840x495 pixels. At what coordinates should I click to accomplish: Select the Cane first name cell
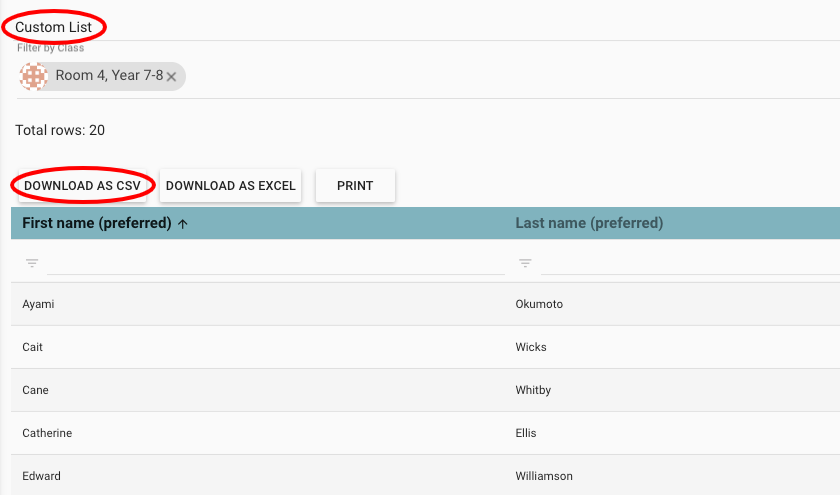pyautogui.click(x=35, y=390)
